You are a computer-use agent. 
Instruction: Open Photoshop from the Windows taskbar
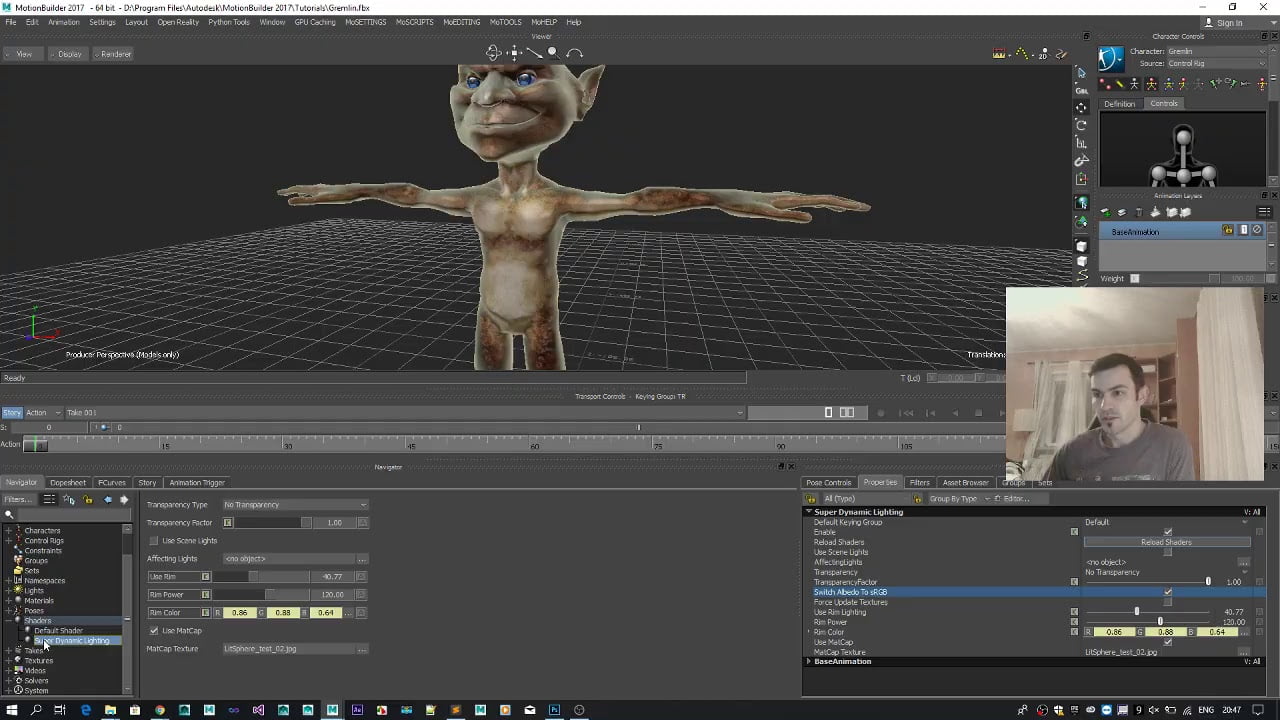click(553, 710)
